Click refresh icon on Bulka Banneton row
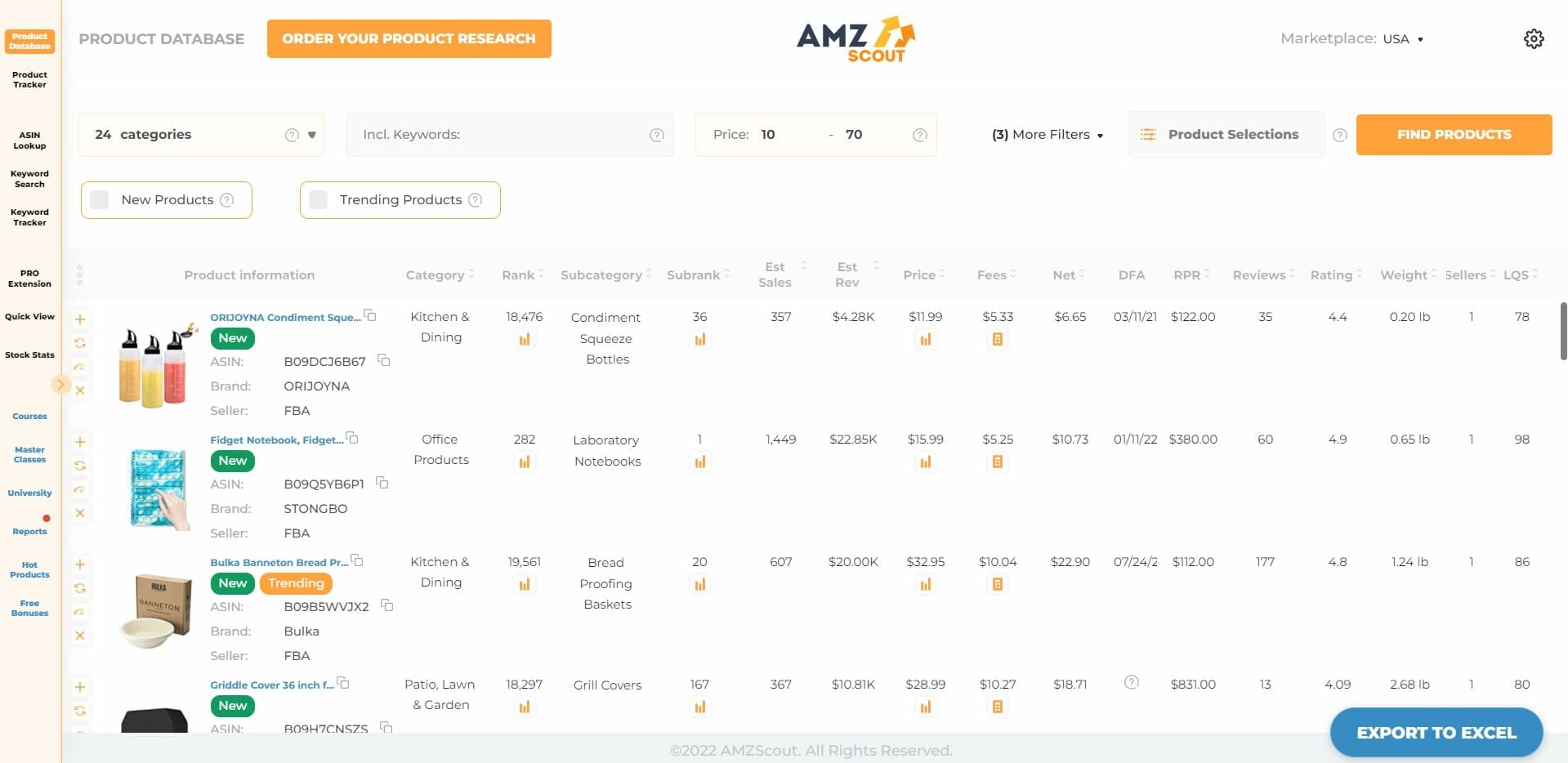1568x763 pixels. point(80,588)
